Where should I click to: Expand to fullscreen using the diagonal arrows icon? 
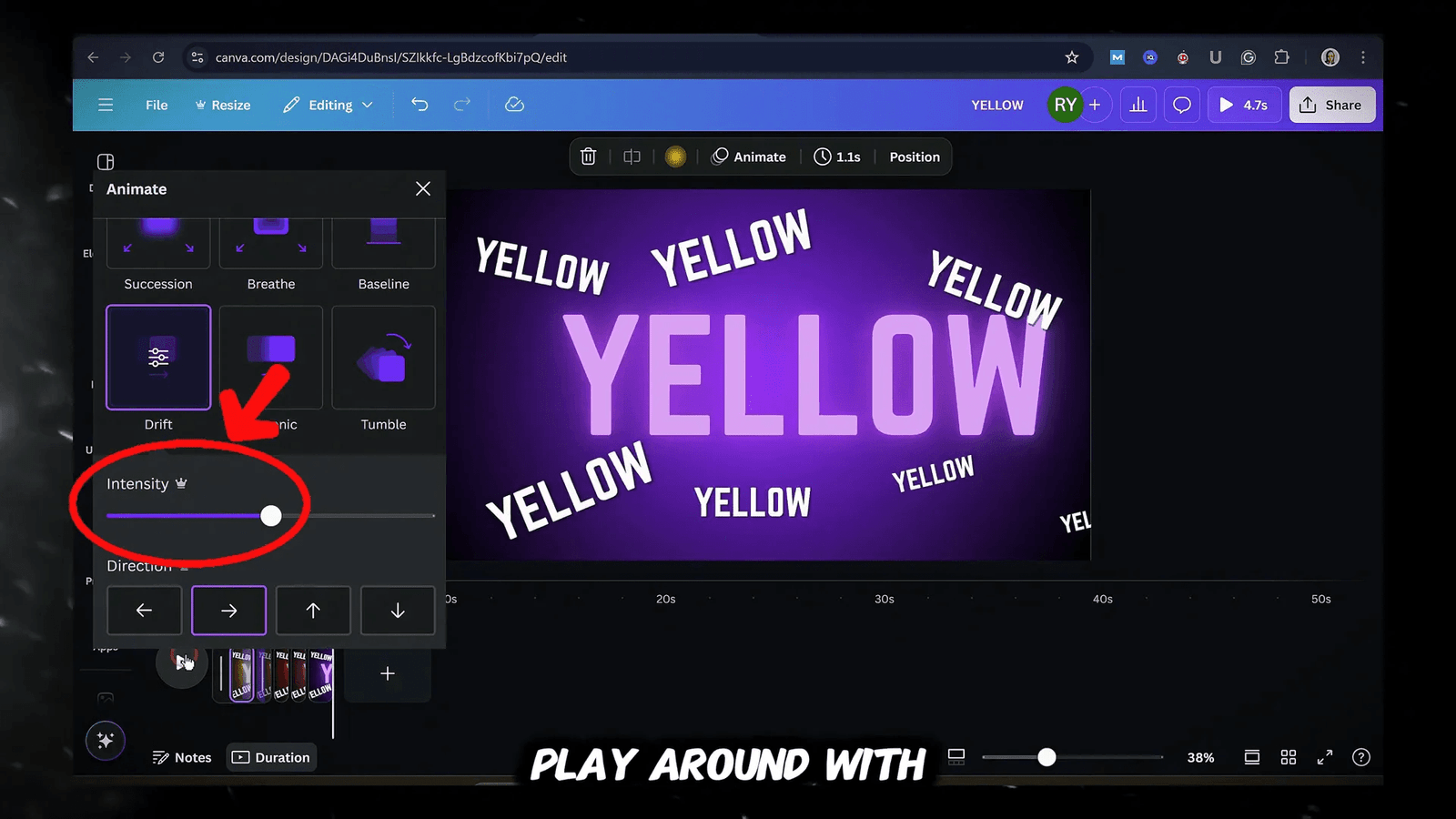pos(1324,756)
